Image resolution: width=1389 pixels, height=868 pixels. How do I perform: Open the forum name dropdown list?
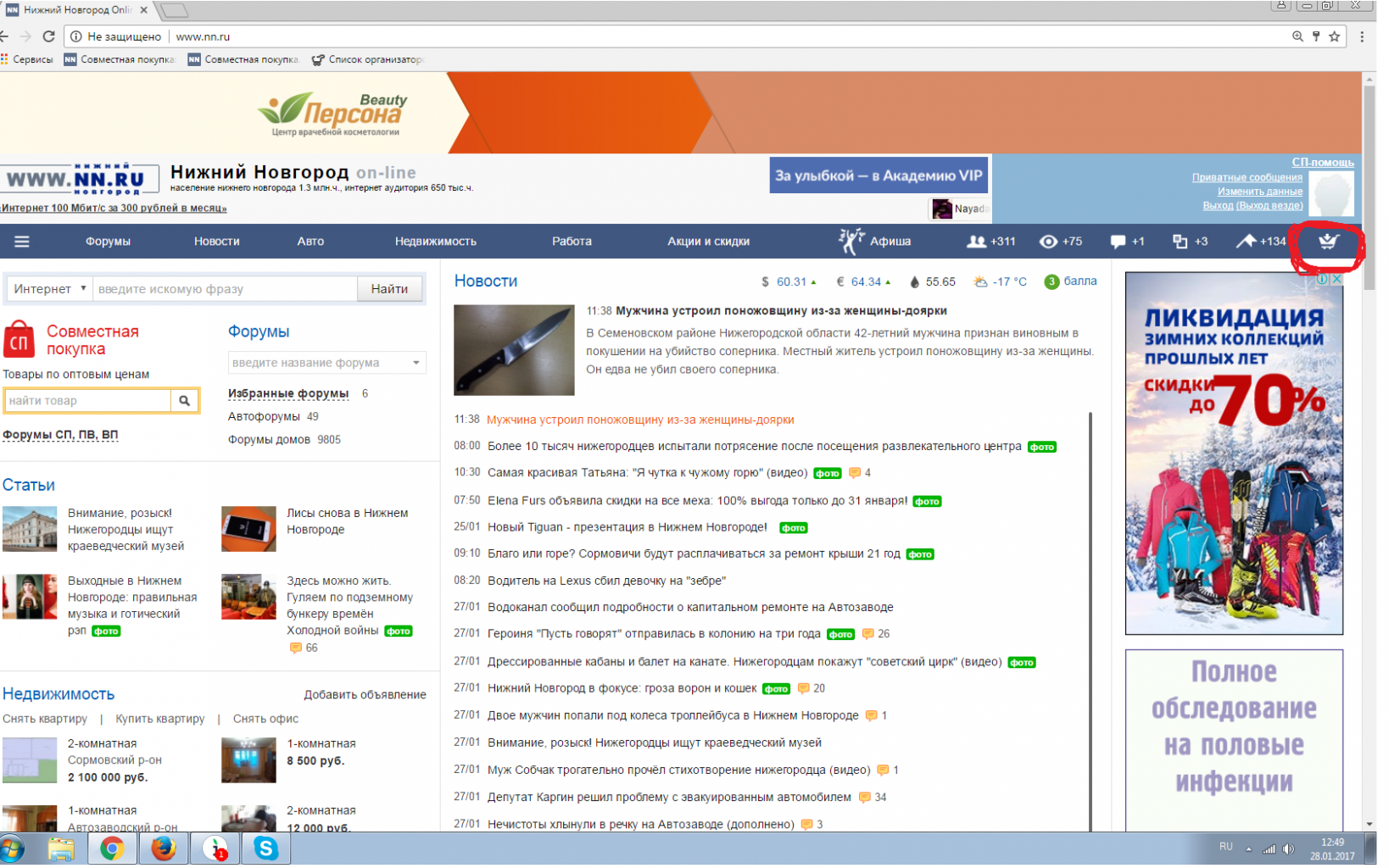(416, 363)
